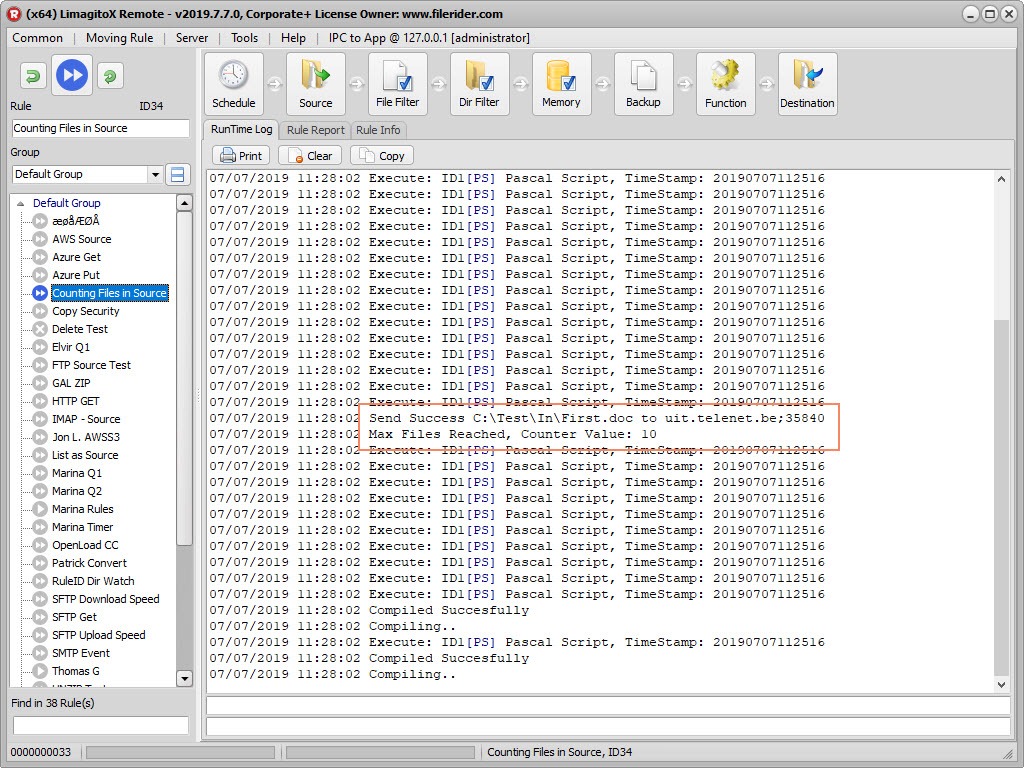Select the GAL ZIP rule

click(x=71, y=383)
